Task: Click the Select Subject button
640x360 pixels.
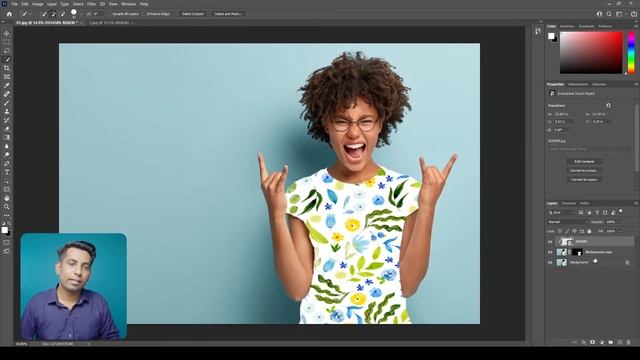Action: [x=193, y=14]
